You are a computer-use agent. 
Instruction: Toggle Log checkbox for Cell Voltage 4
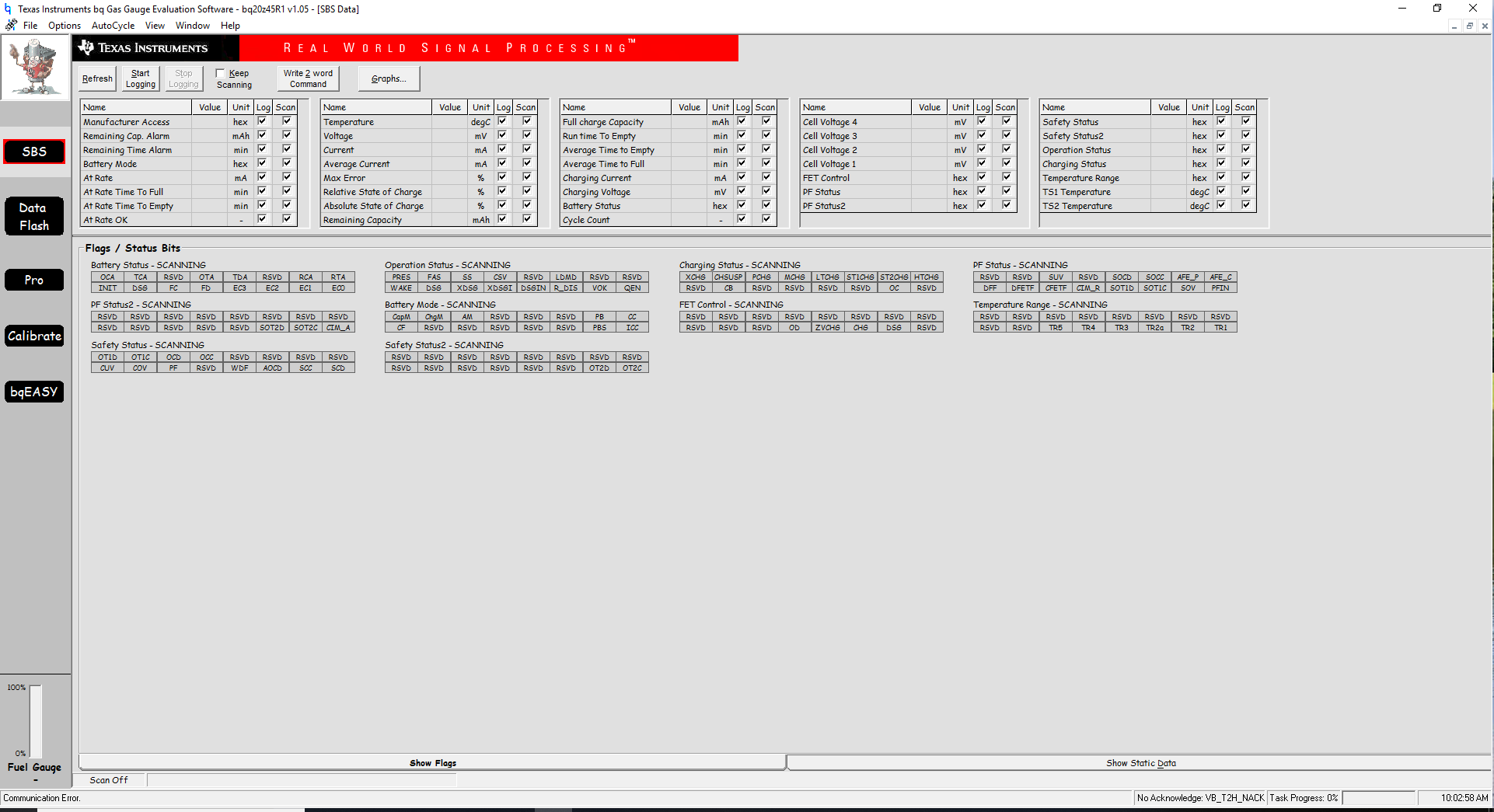coord(982,121)
